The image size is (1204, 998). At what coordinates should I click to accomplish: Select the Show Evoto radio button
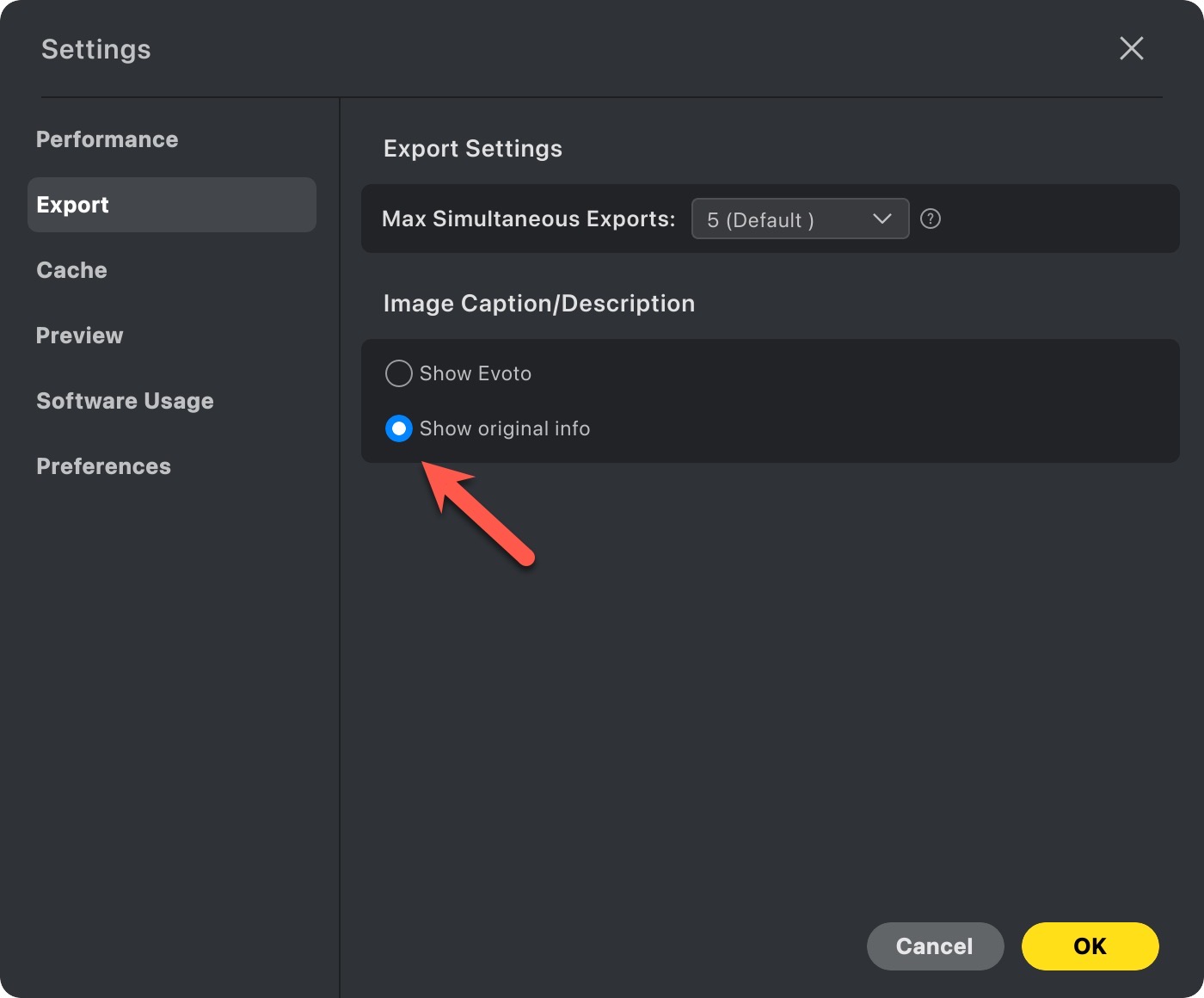pos(398,373)
